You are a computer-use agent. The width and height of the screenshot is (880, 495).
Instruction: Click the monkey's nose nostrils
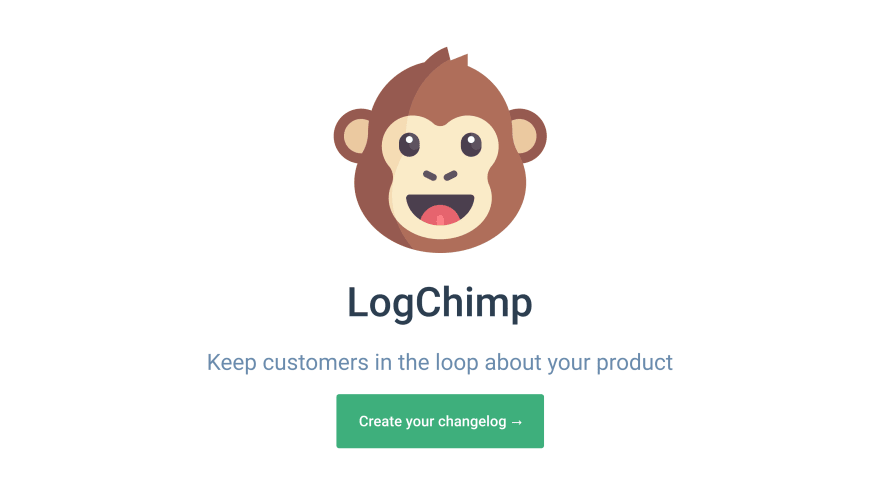point(440,176)
